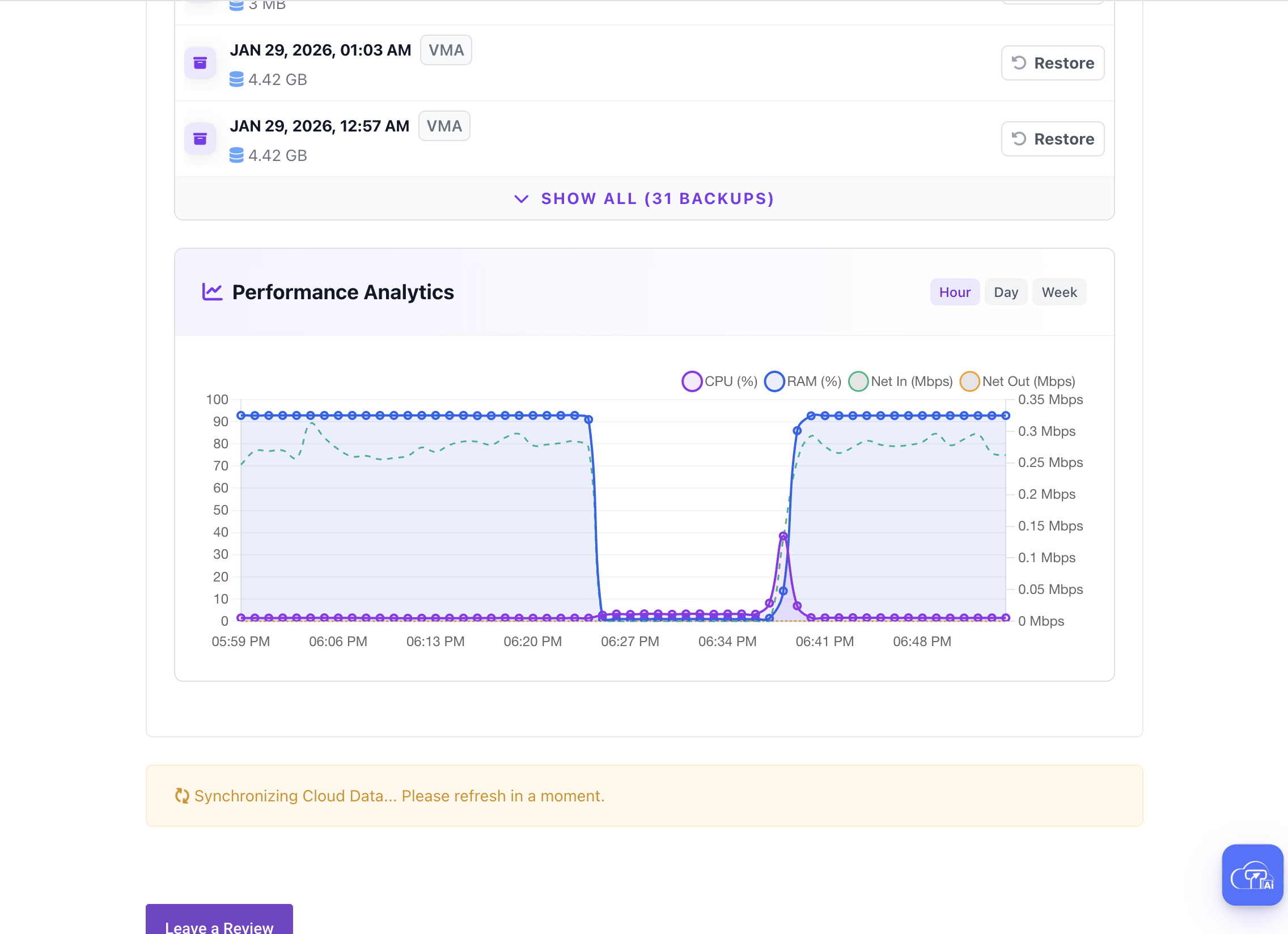Select the Hour analytics range
The height and width of the screenshot is (934, 1288).
(x=954, y=292)
